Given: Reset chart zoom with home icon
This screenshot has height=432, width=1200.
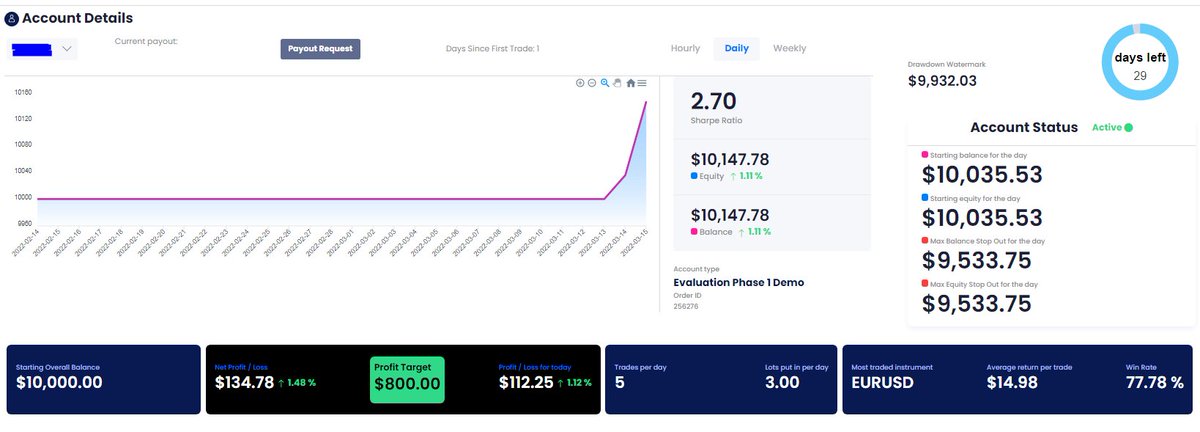Looking at the screenshot, I should [631, 83].
